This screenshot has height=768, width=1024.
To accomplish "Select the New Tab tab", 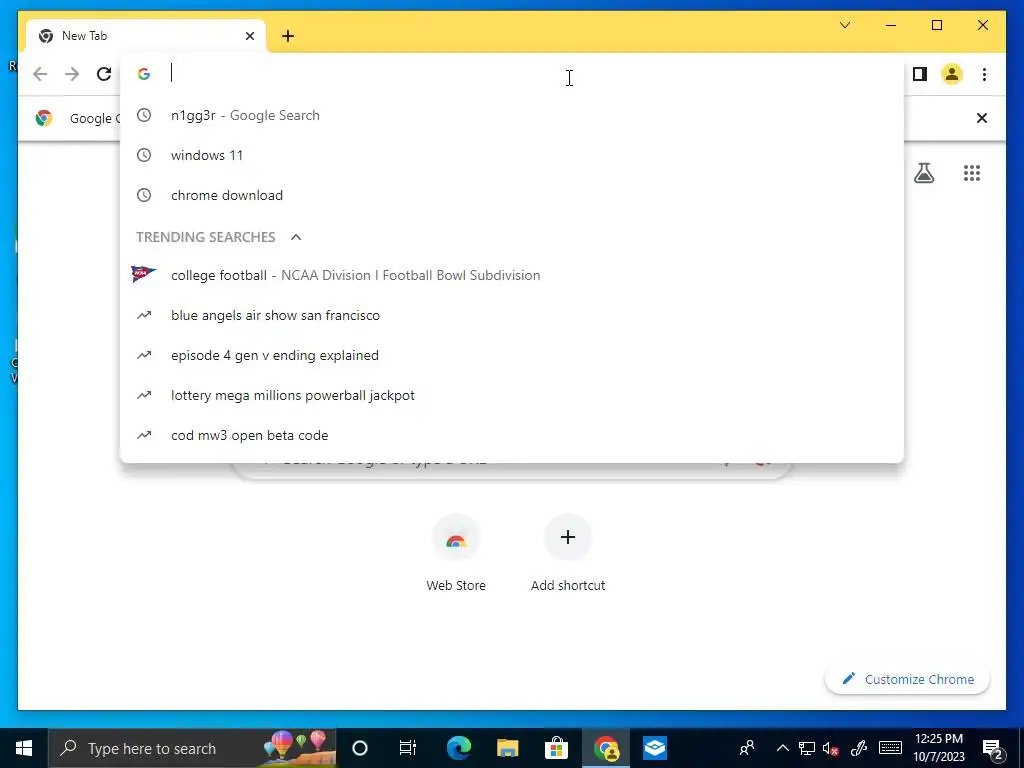I will 145,36.
